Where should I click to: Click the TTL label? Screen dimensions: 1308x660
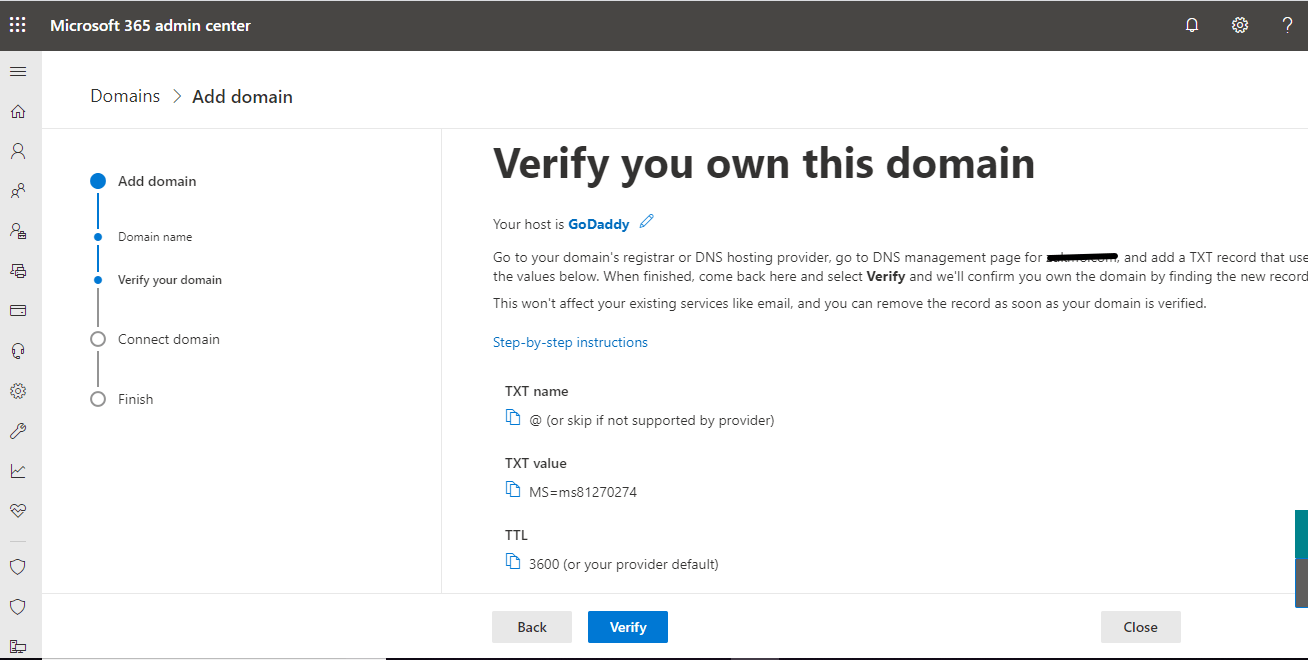[x=516, y=535]
